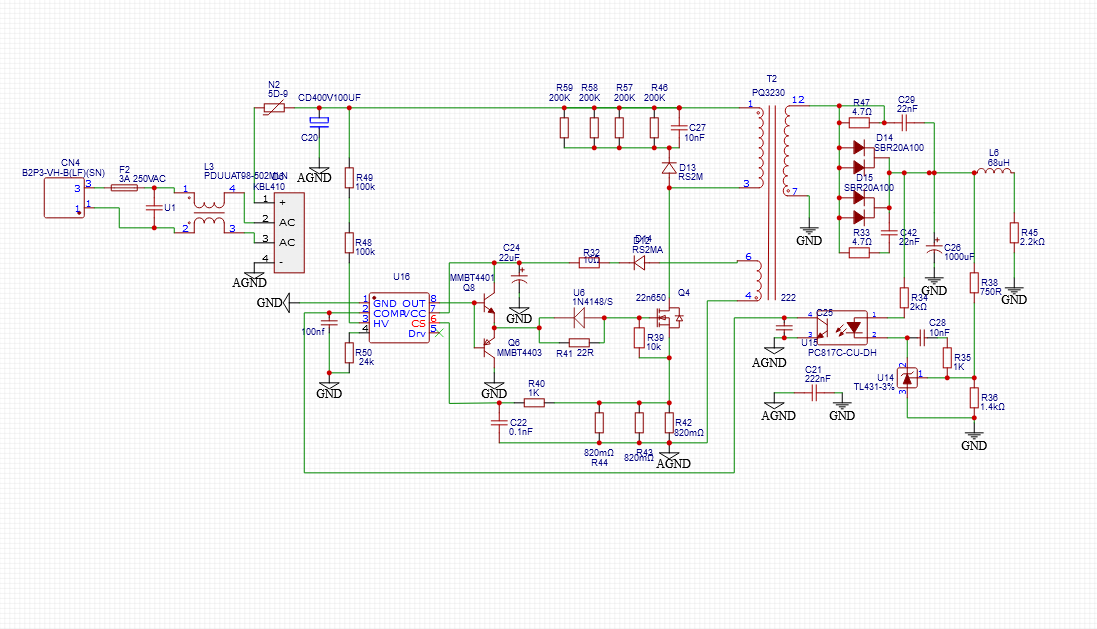Click the R59 200K resistor

(564, 127)
